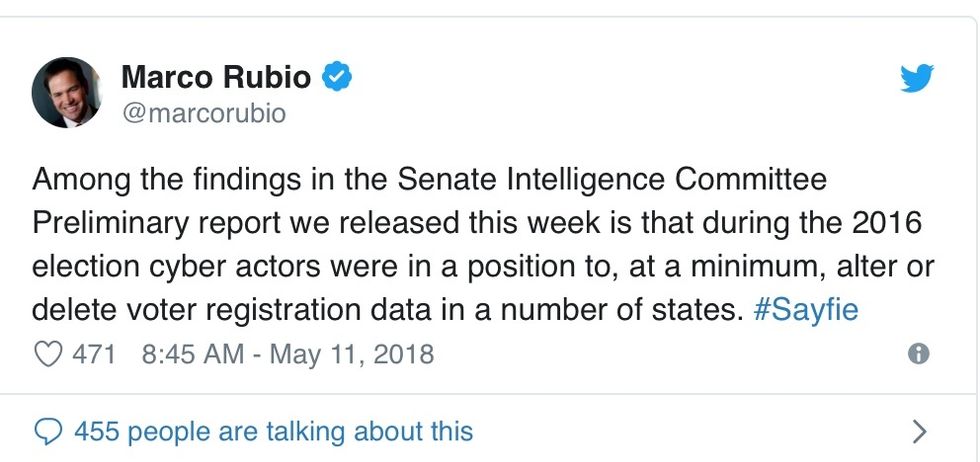Click the Twitter bird logo
The width and height of the screenshot is (980, 462).
(916, 78)
